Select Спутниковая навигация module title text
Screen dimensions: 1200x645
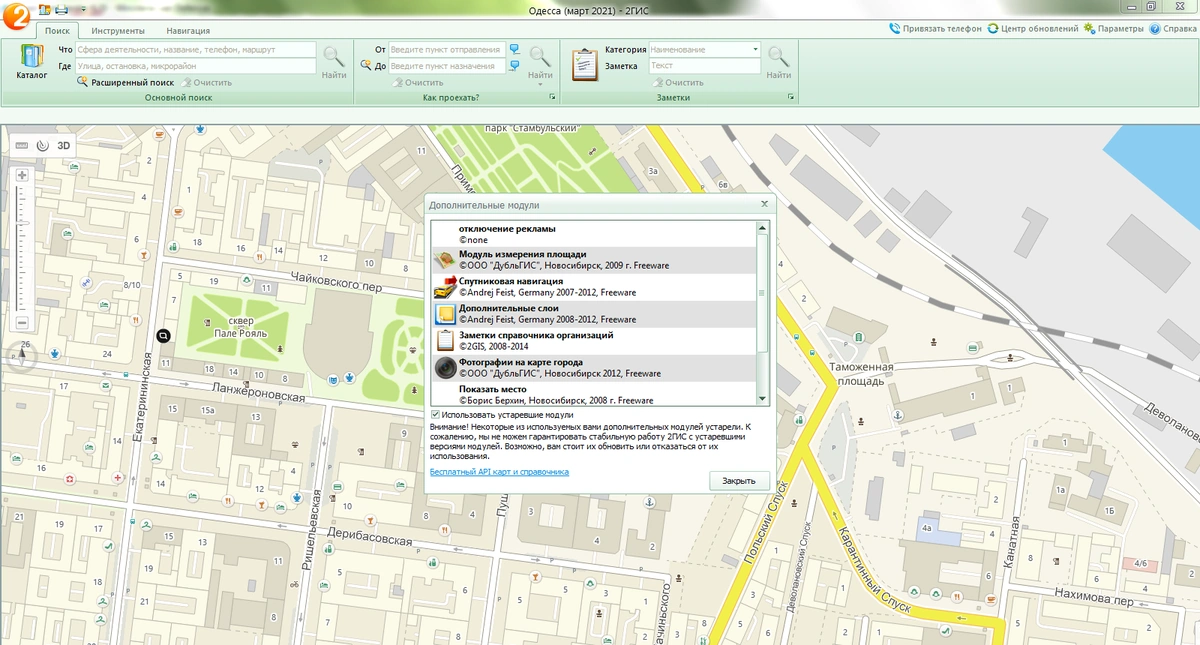pyautogui.click(x=511, y=281)
